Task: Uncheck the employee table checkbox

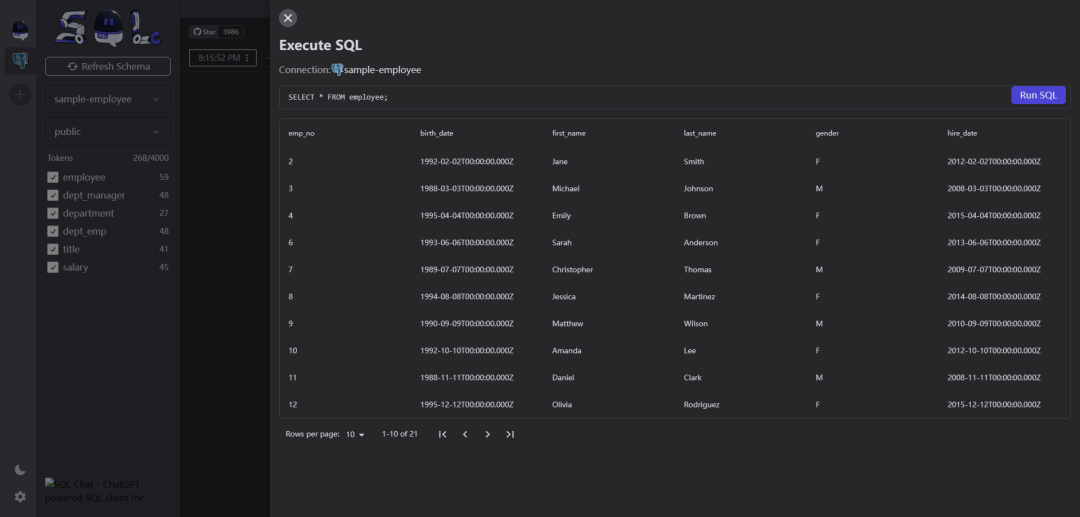Action: tap(53, 177)
